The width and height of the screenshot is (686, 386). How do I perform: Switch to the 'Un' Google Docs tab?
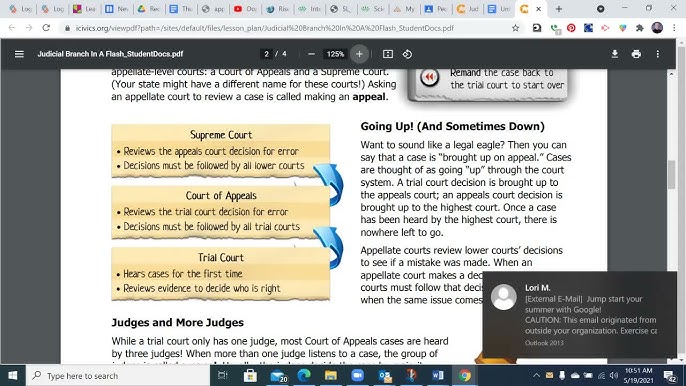499,9
